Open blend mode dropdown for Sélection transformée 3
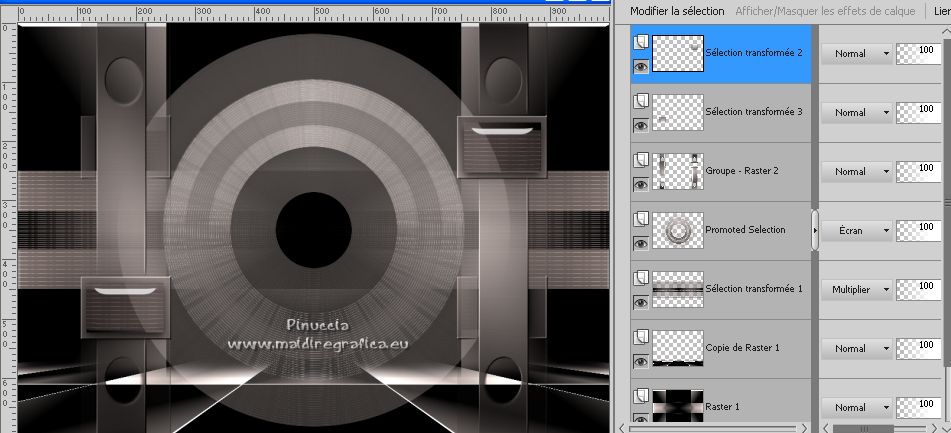This screenshot has width=951, height=433. click(x=856, y=112)
